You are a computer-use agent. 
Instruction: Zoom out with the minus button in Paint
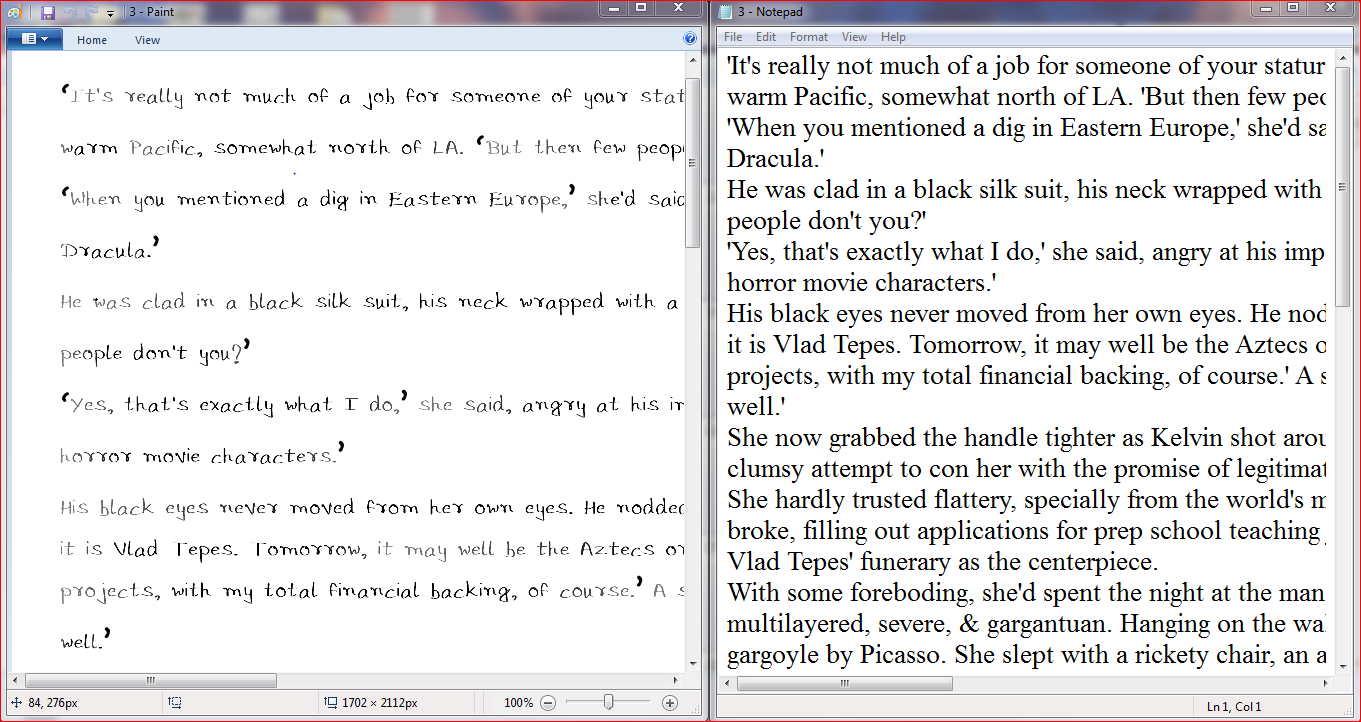(548, 703)
